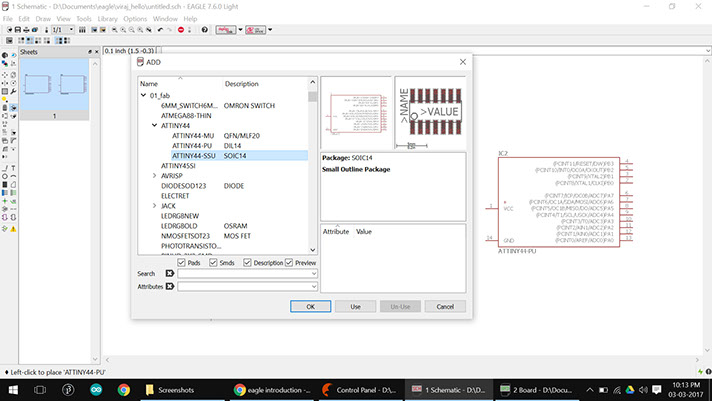Click the Undo arrow icon
This screenshot has width=712, height=401.
coord(160,30)
